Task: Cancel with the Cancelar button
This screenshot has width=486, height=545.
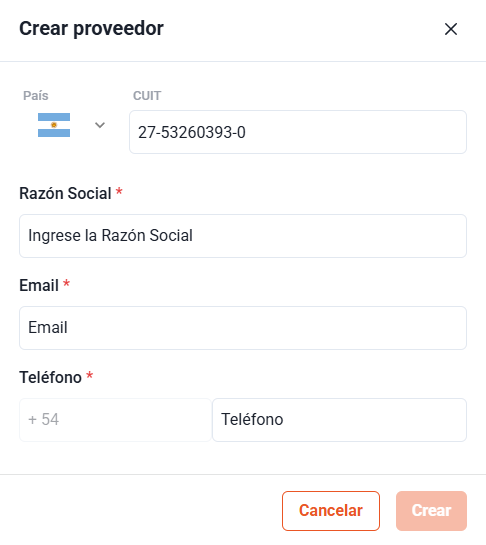Action: [331, 511]
